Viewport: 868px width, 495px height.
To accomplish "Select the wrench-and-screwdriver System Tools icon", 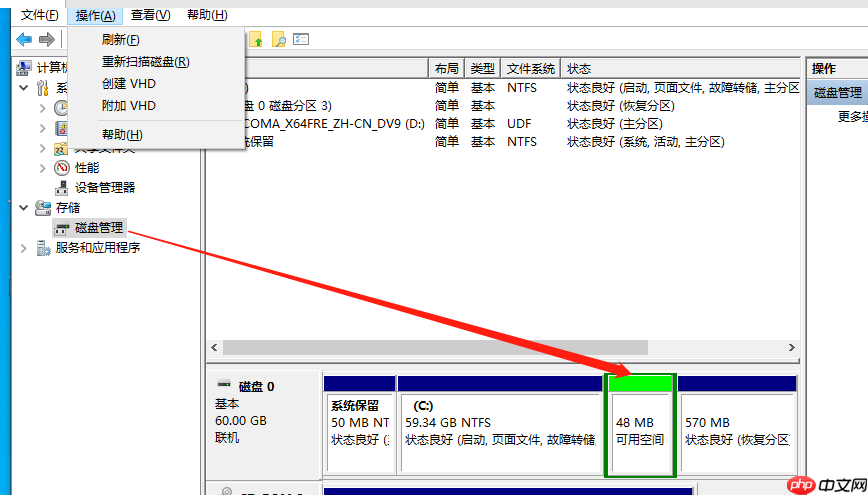I will point(43,87).
